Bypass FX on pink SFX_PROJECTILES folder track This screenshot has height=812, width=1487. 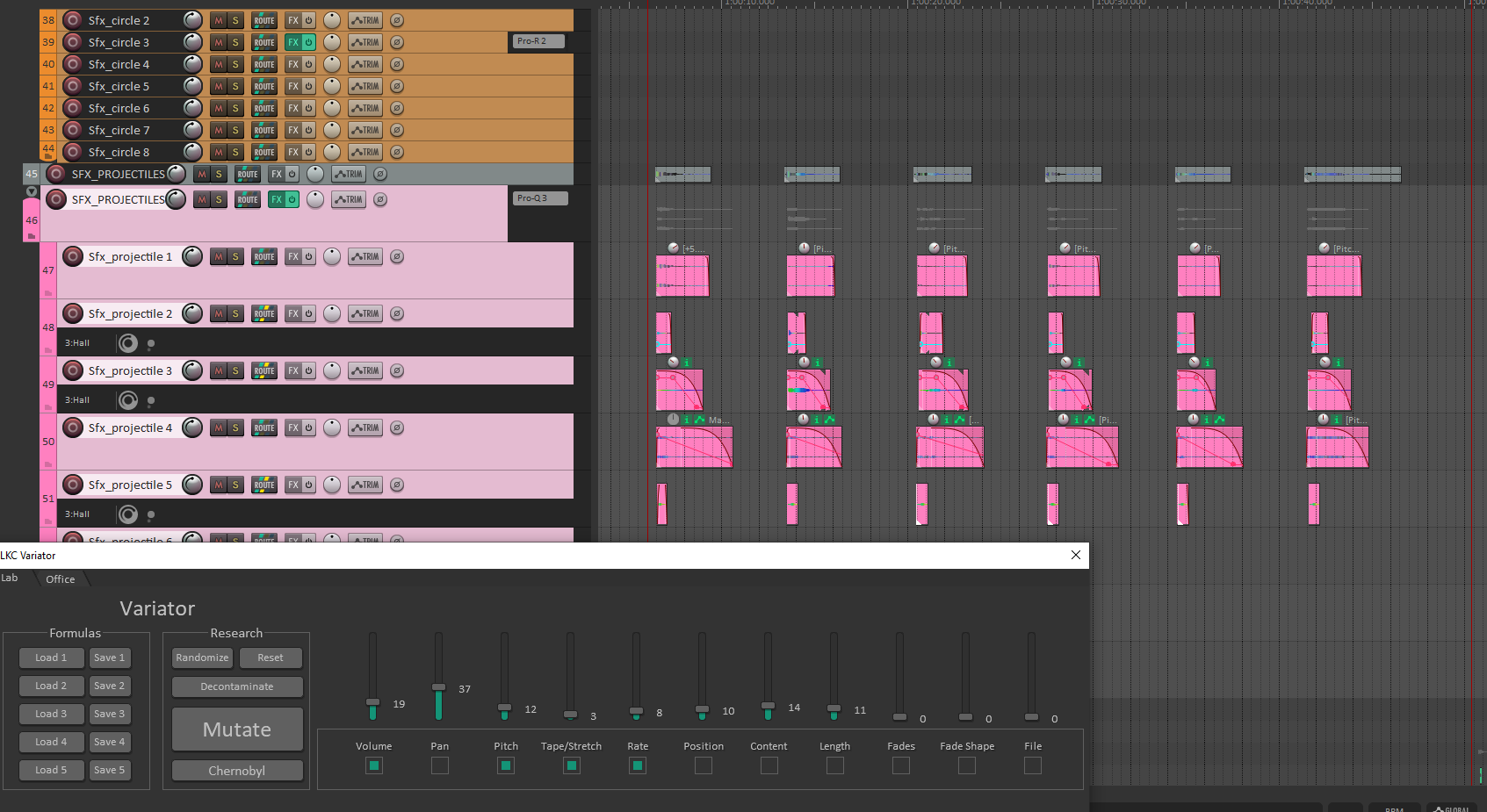tap(292, 199)
